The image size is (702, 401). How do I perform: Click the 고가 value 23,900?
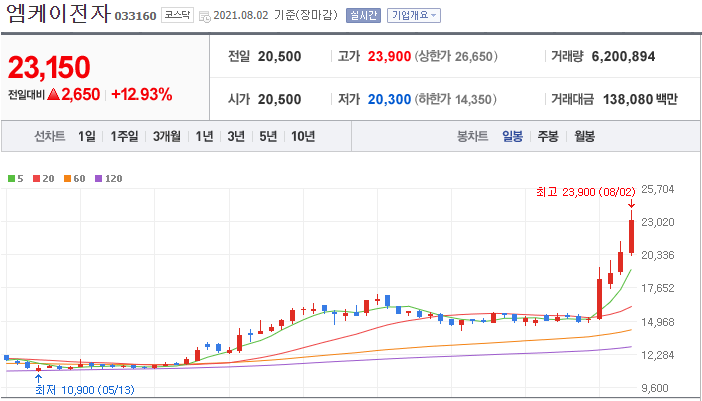point(389,57)
